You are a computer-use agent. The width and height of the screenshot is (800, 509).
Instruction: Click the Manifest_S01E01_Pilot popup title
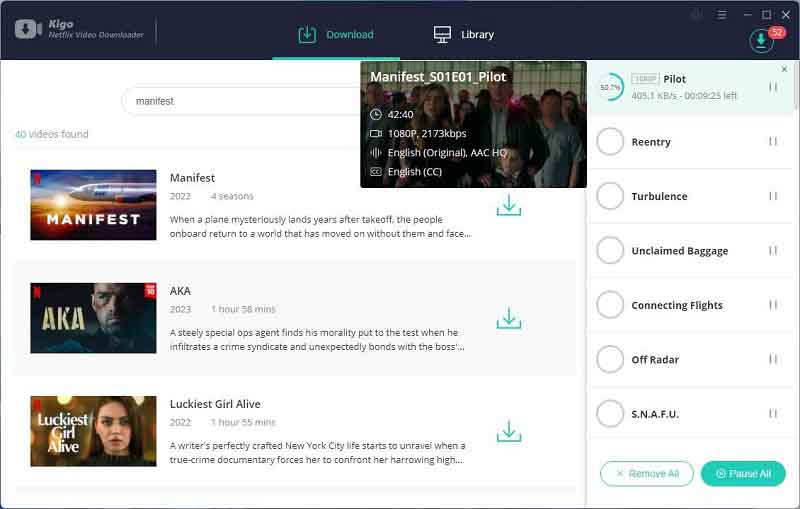(438, 77)
